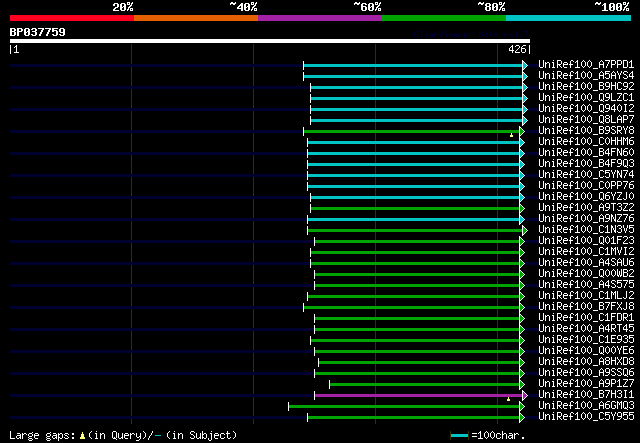Open hit UniRef100_A7PPD1
Screen dimensions: 640x443
(586, 65)
